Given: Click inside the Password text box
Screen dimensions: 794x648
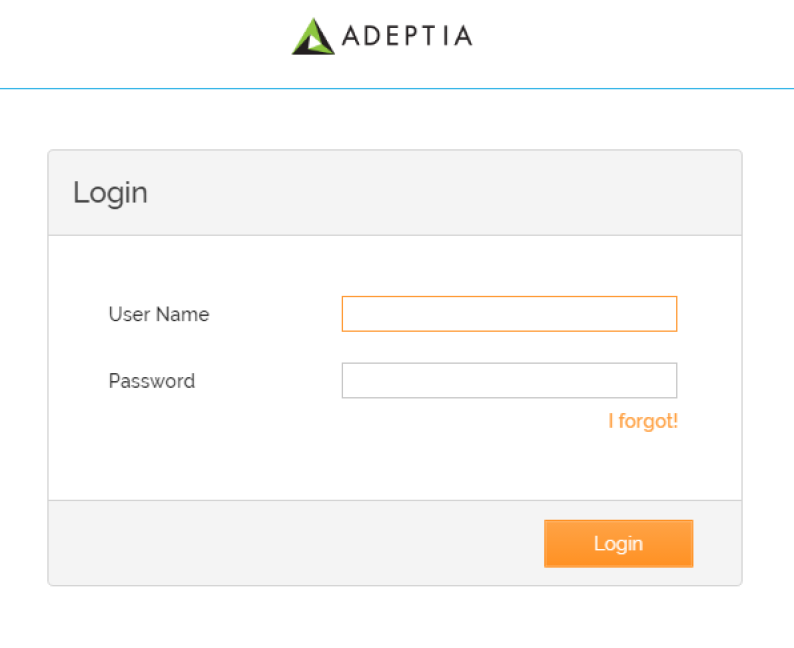Looking at the screenshot, I should pyautogui.click(x=509, y=381).
